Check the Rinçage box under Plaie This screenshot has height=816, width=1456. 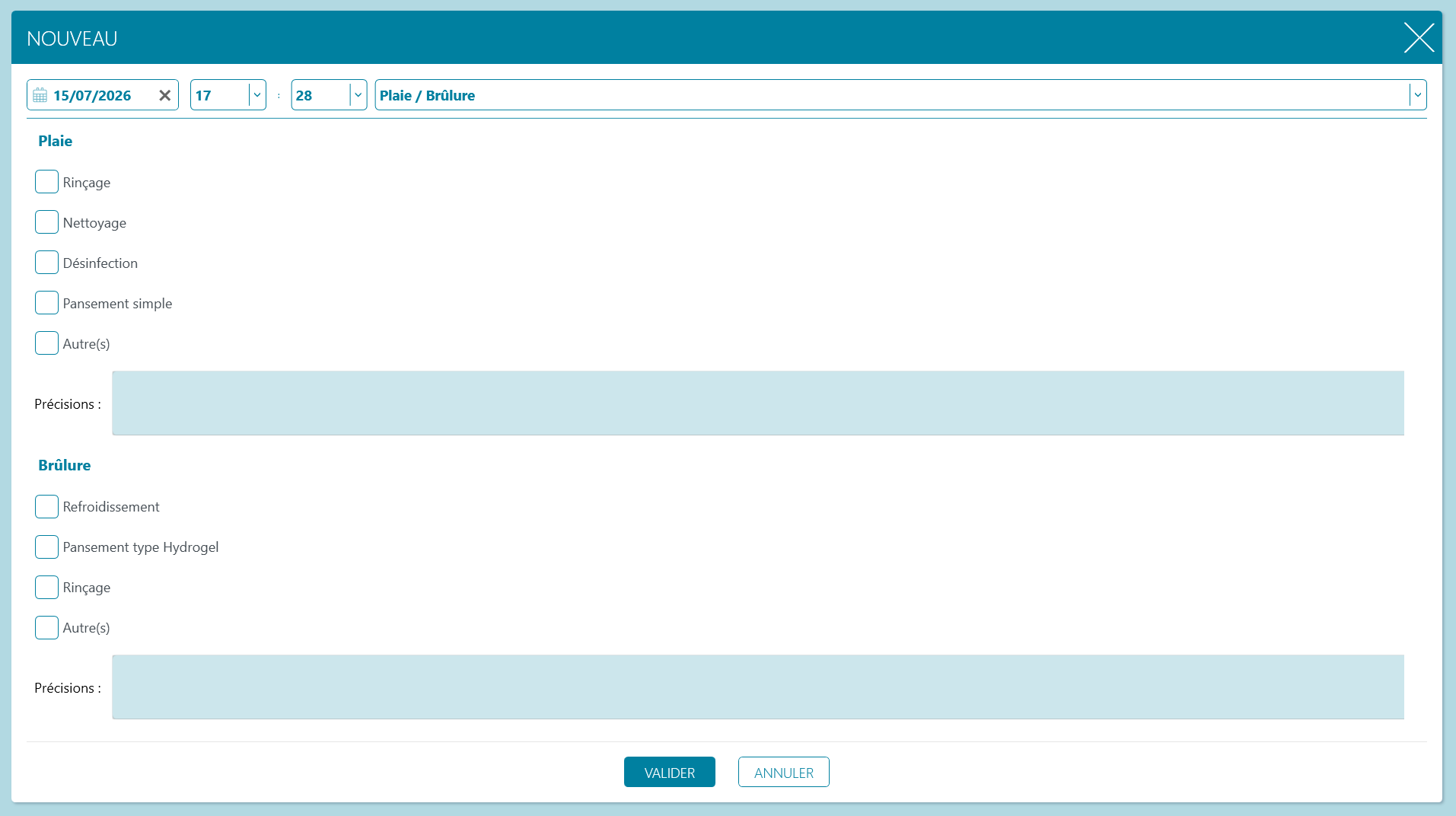coord(46,182)
